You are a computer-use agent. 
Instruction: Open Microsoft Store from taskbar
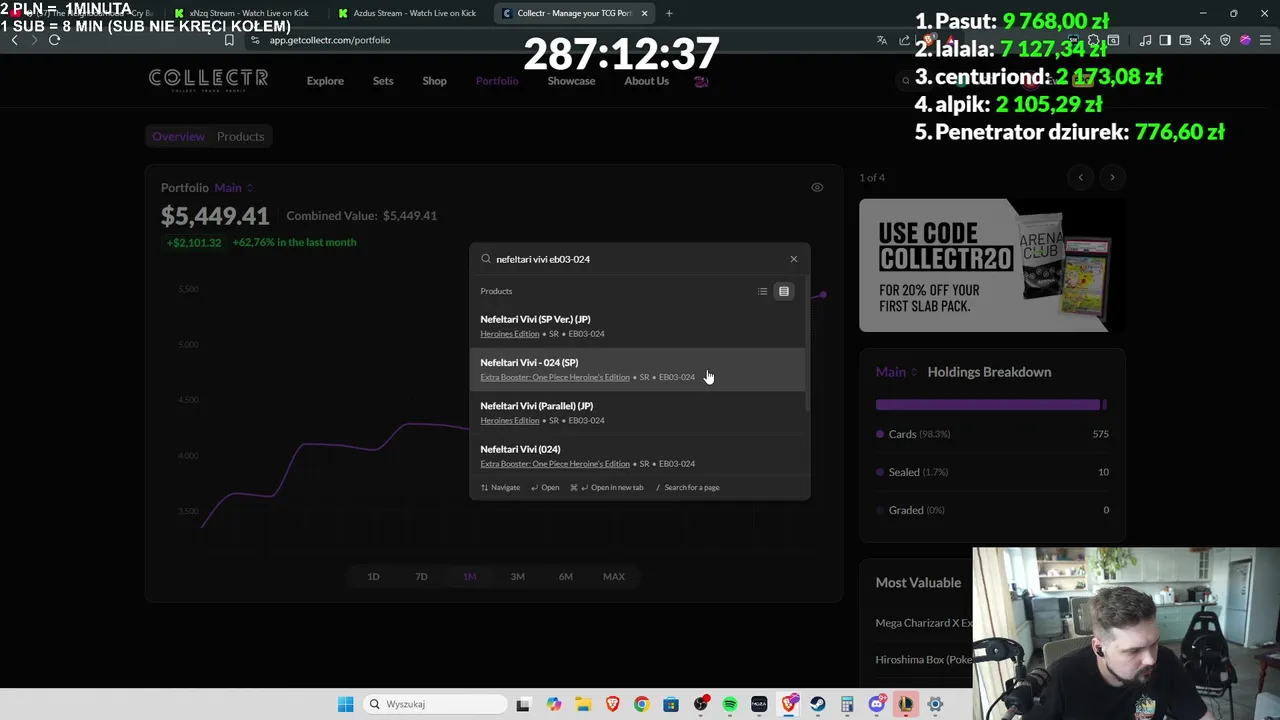pyautogui.click(x=671, y=704)
